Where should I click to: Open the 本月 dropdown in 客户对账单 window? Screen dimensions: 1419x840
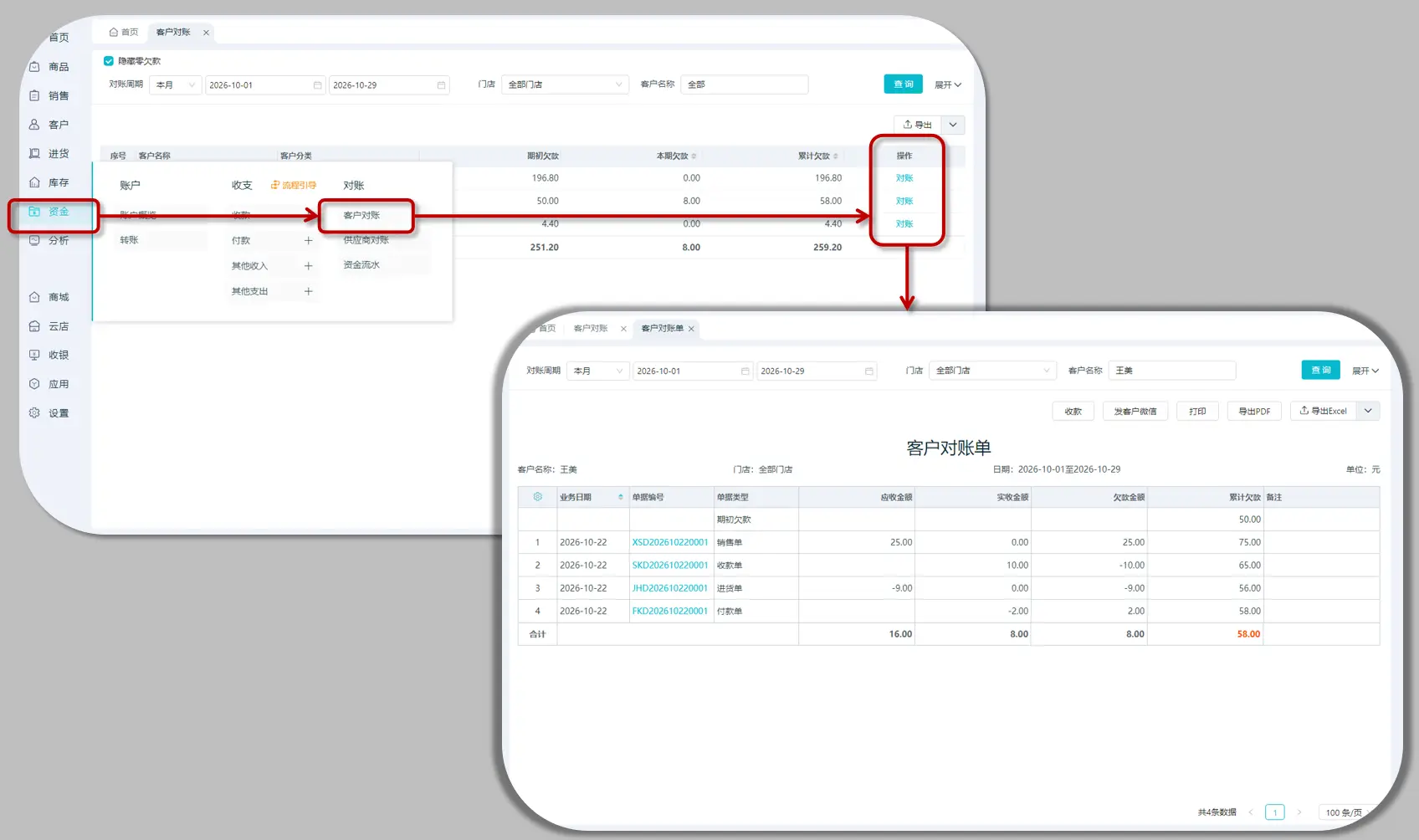[x=597, y=371]
